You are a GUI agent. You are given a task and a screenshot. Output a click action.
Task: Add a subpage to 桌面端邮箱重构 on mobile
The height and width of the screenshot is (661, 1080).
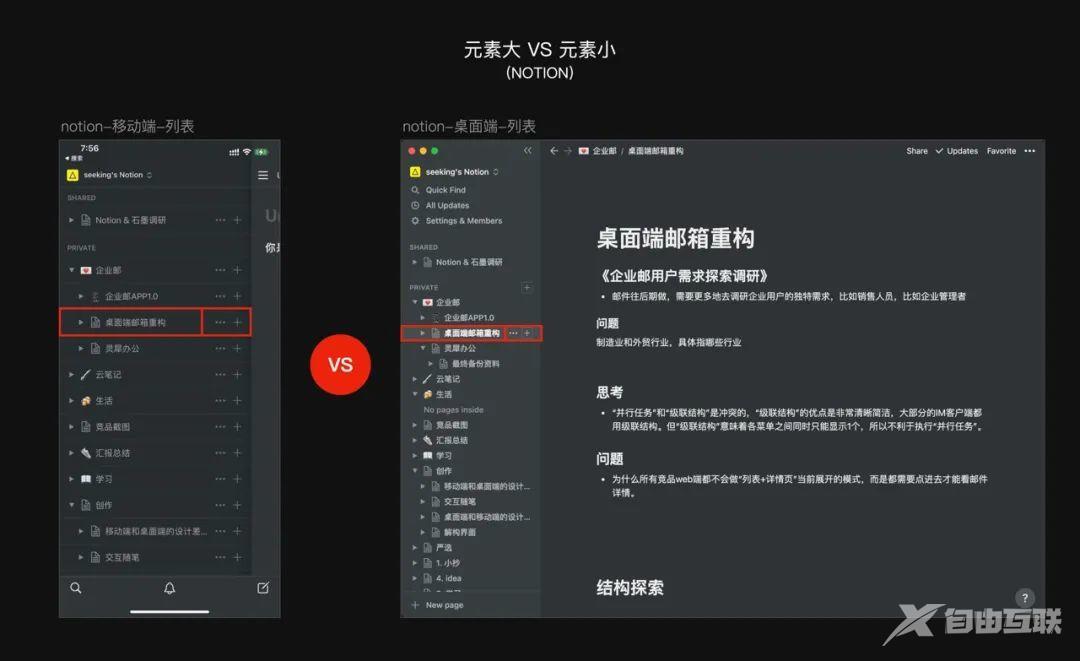pos(237,322)
